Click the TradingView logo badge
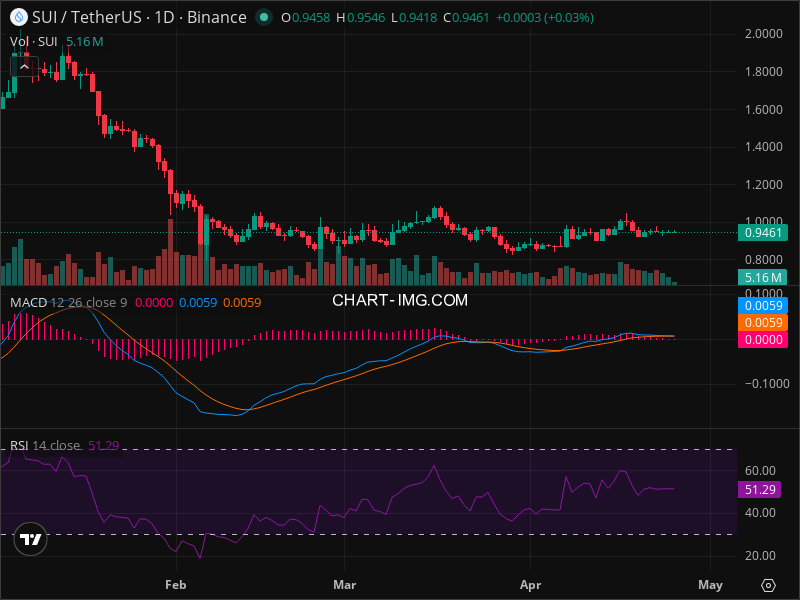Screen dimensions: 800x600 pos(31,539)
